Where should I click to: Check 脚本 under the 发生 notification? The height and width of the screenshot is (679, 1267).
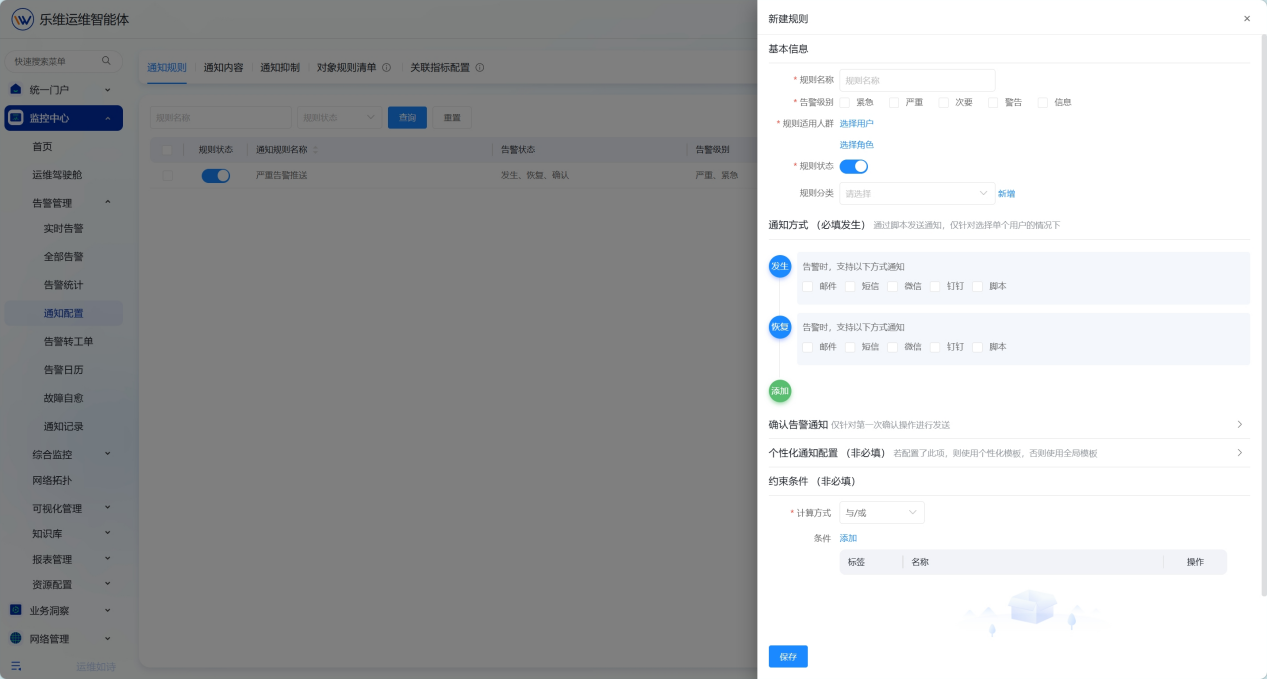(x=978, y=286)
